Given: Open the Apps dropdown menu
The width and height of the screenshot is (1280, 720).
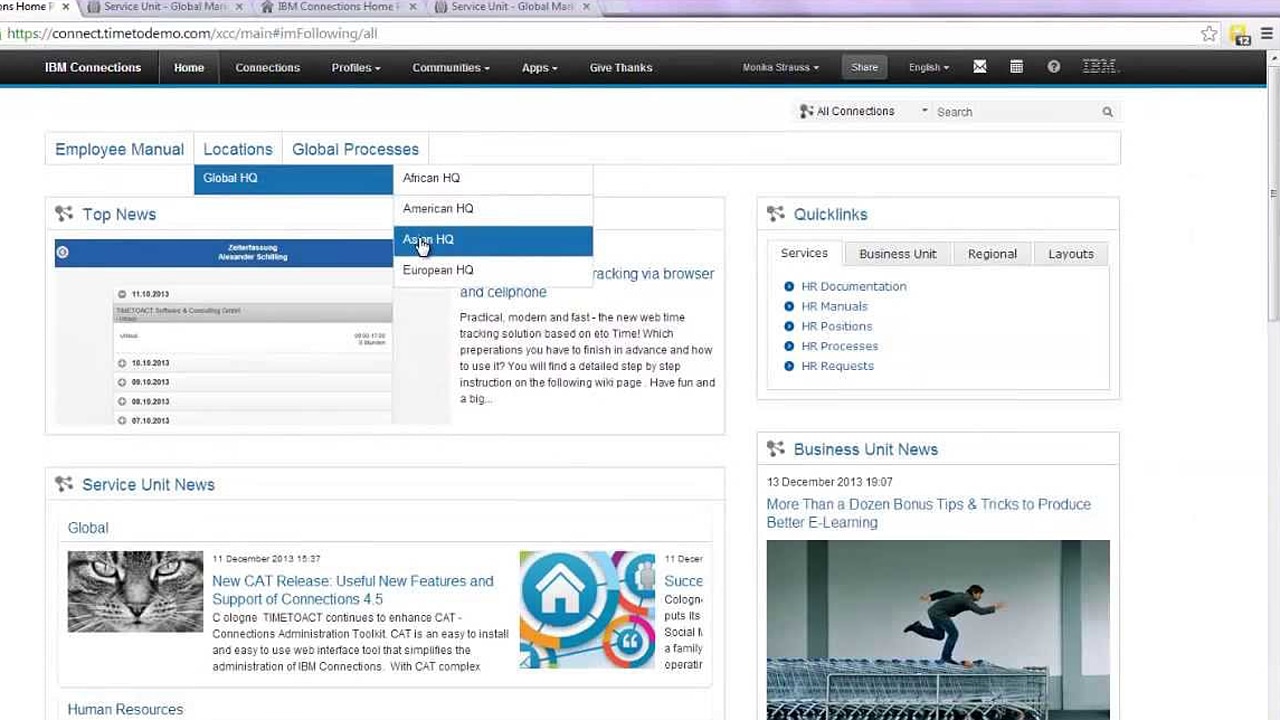Looking at the screenshot, I should [539, 68].
